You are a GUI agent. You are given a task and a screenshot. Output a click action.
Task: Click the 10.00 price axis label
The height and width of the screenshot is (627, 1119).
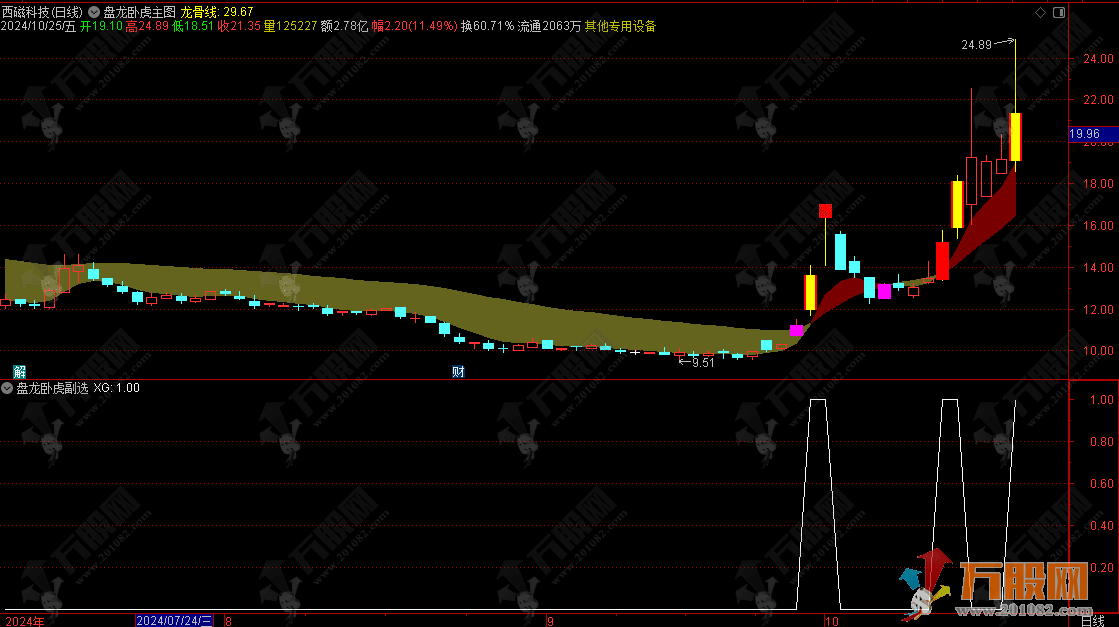1098,351
